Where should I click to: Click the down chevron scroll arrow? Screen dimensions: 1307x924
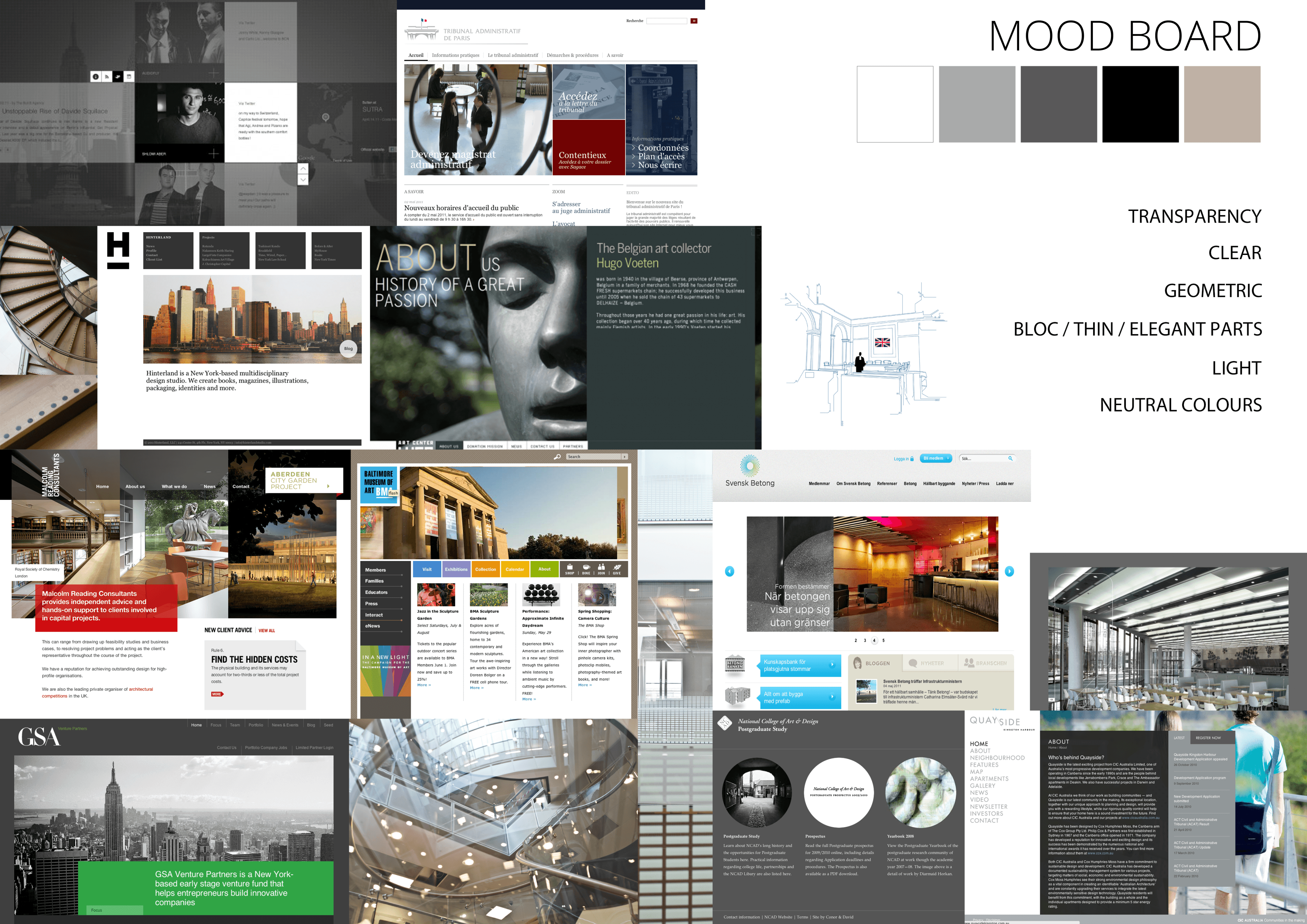pyautogui.click(x=303, y=180)
